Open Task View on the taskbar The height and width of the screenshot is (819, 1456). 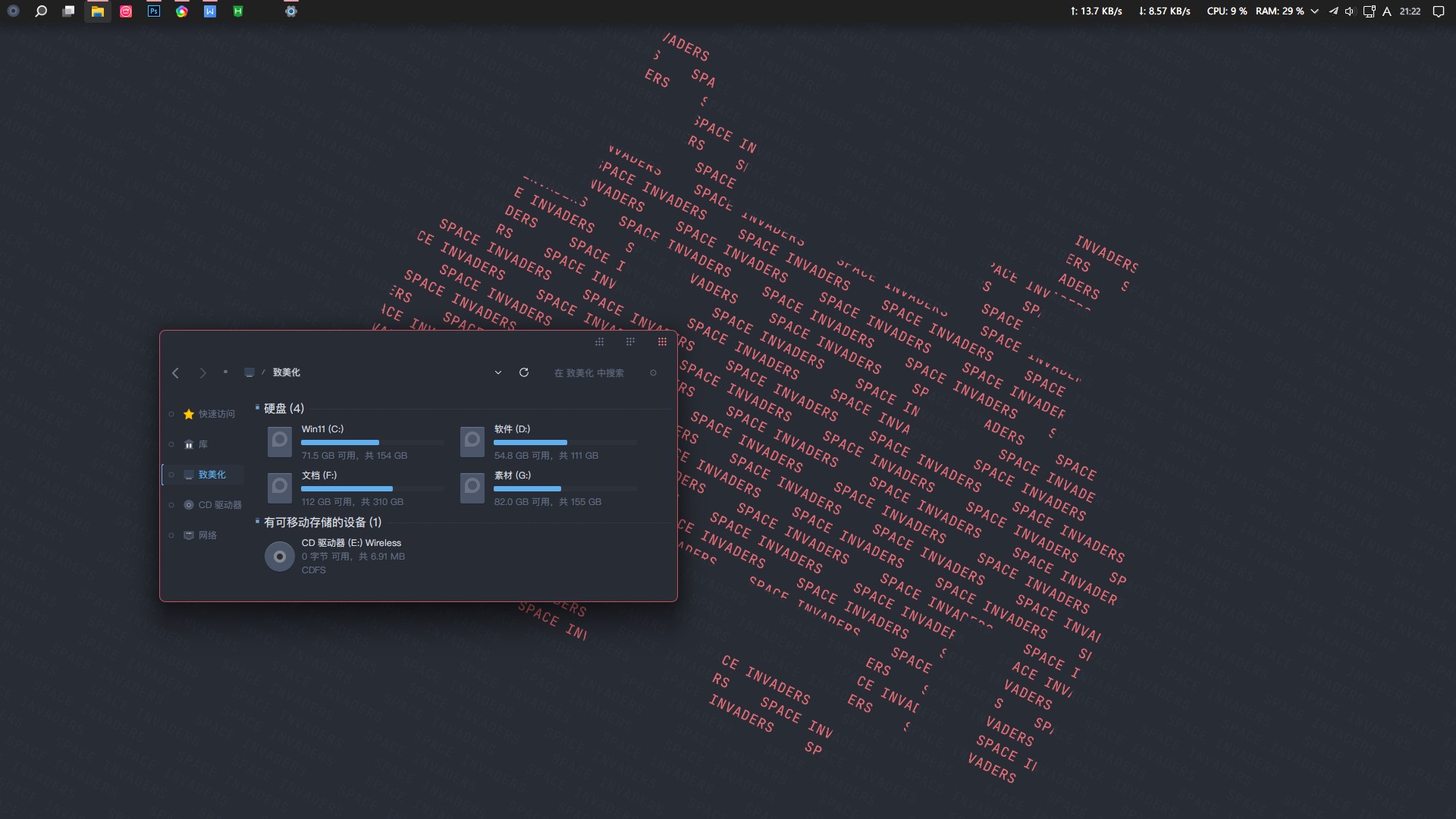[69, 11]
